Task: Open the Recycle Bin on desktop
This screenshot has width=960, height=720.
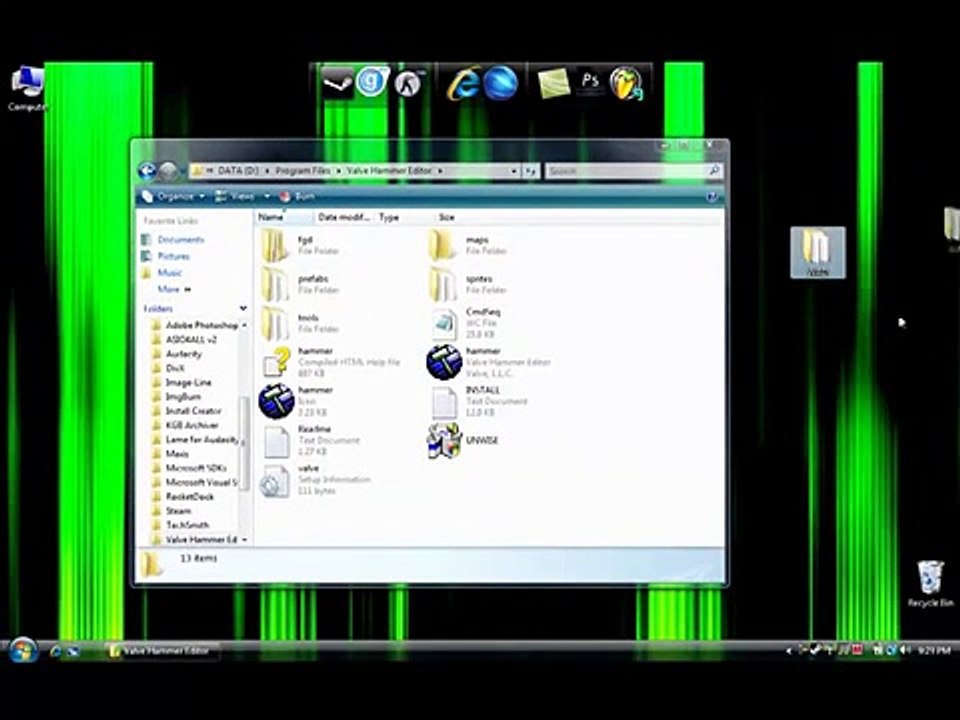Action: tap(931, 583)
